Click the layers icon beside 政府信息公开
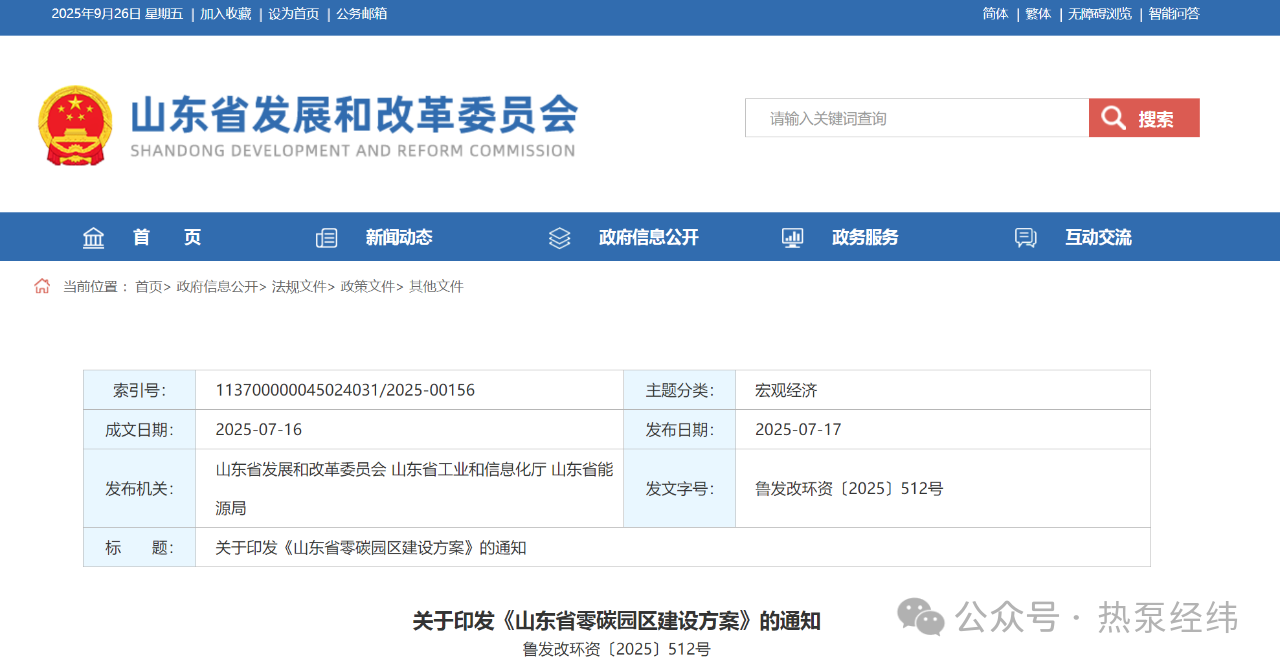 (x=559, y=238)
